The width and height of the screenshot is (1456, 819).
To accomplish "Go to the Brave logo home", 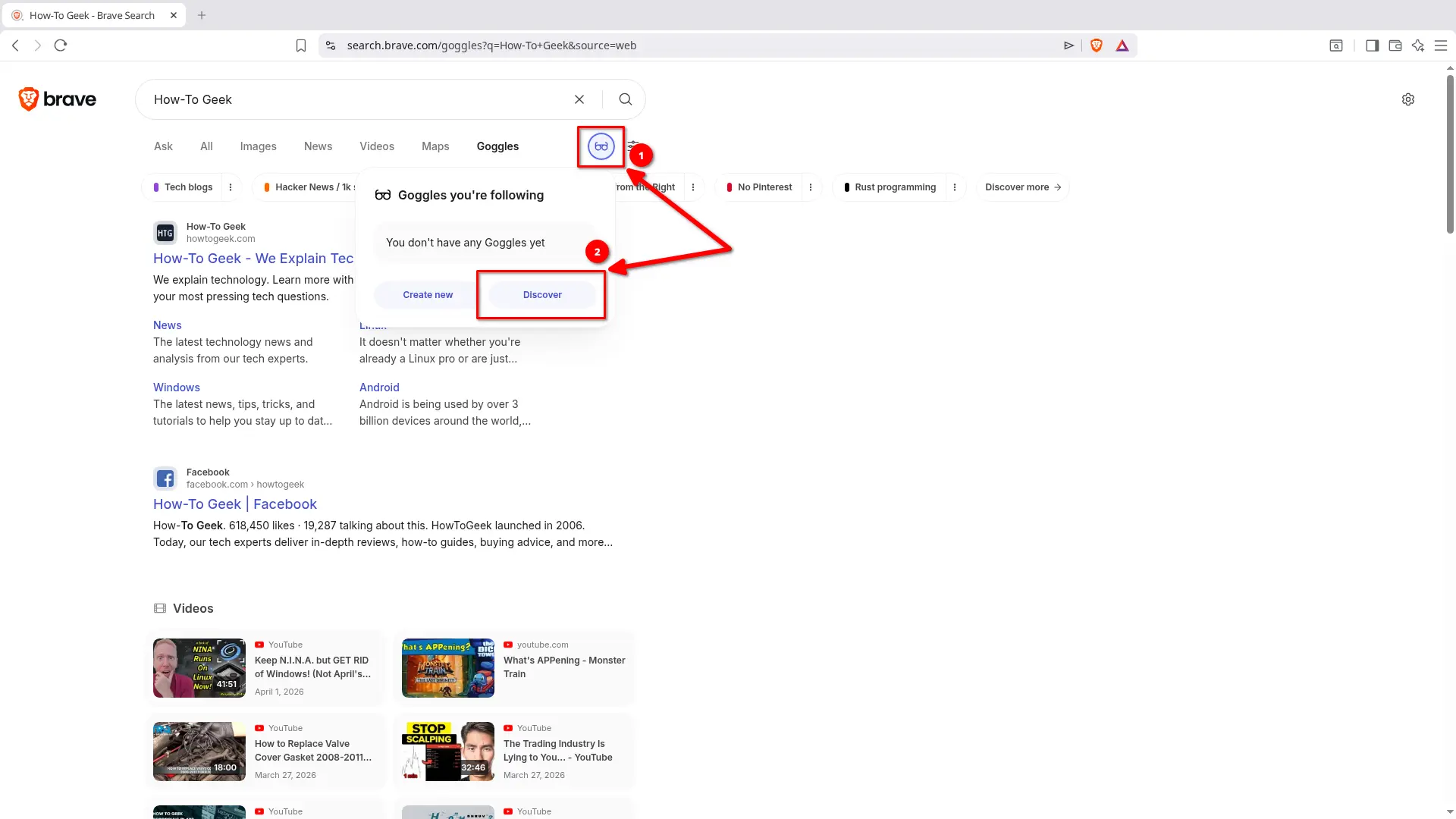I will coord(58,99).
